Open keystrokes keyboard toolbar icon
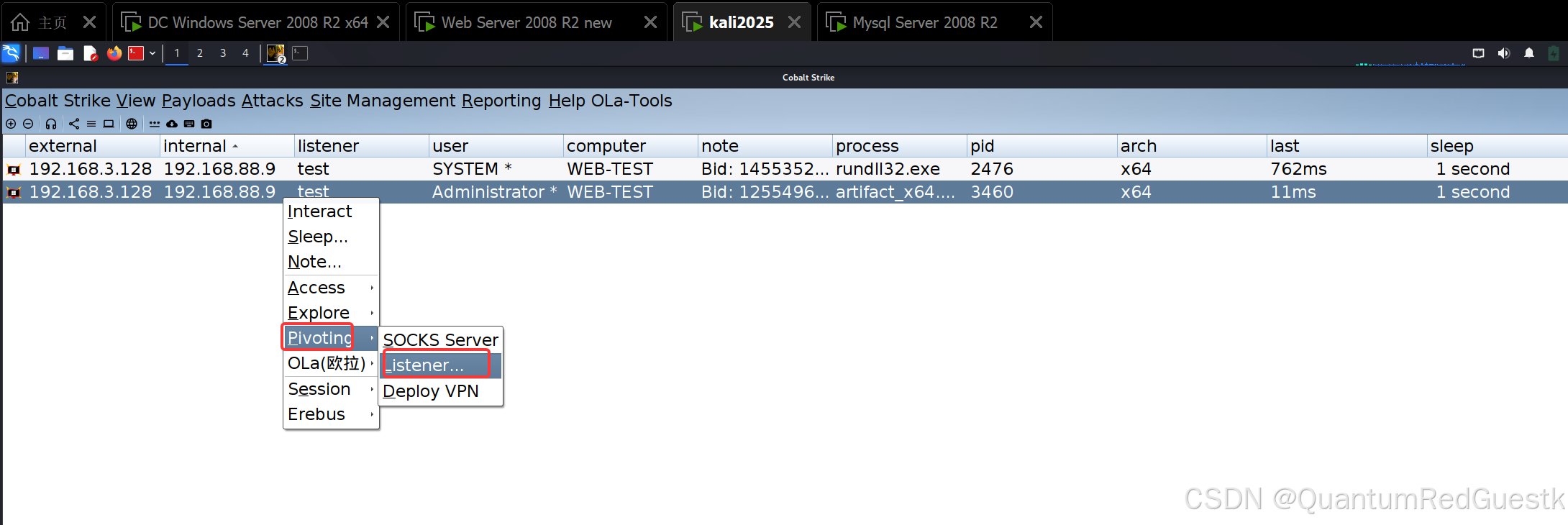The height and width of the screenshot is (525, 1568). (x=189, y=124)
